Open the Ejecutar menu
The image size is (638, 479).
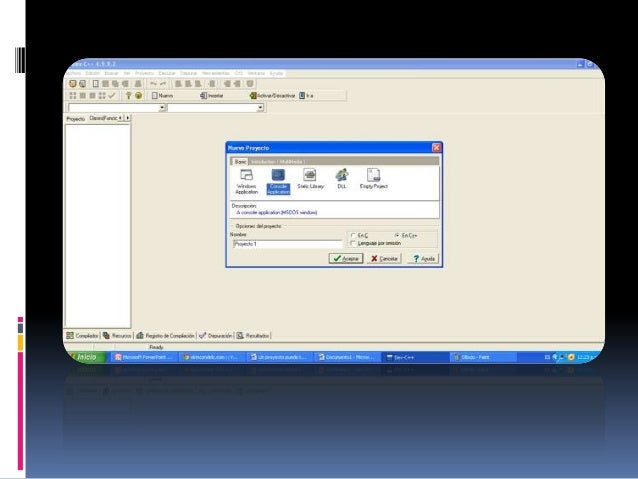167,73
